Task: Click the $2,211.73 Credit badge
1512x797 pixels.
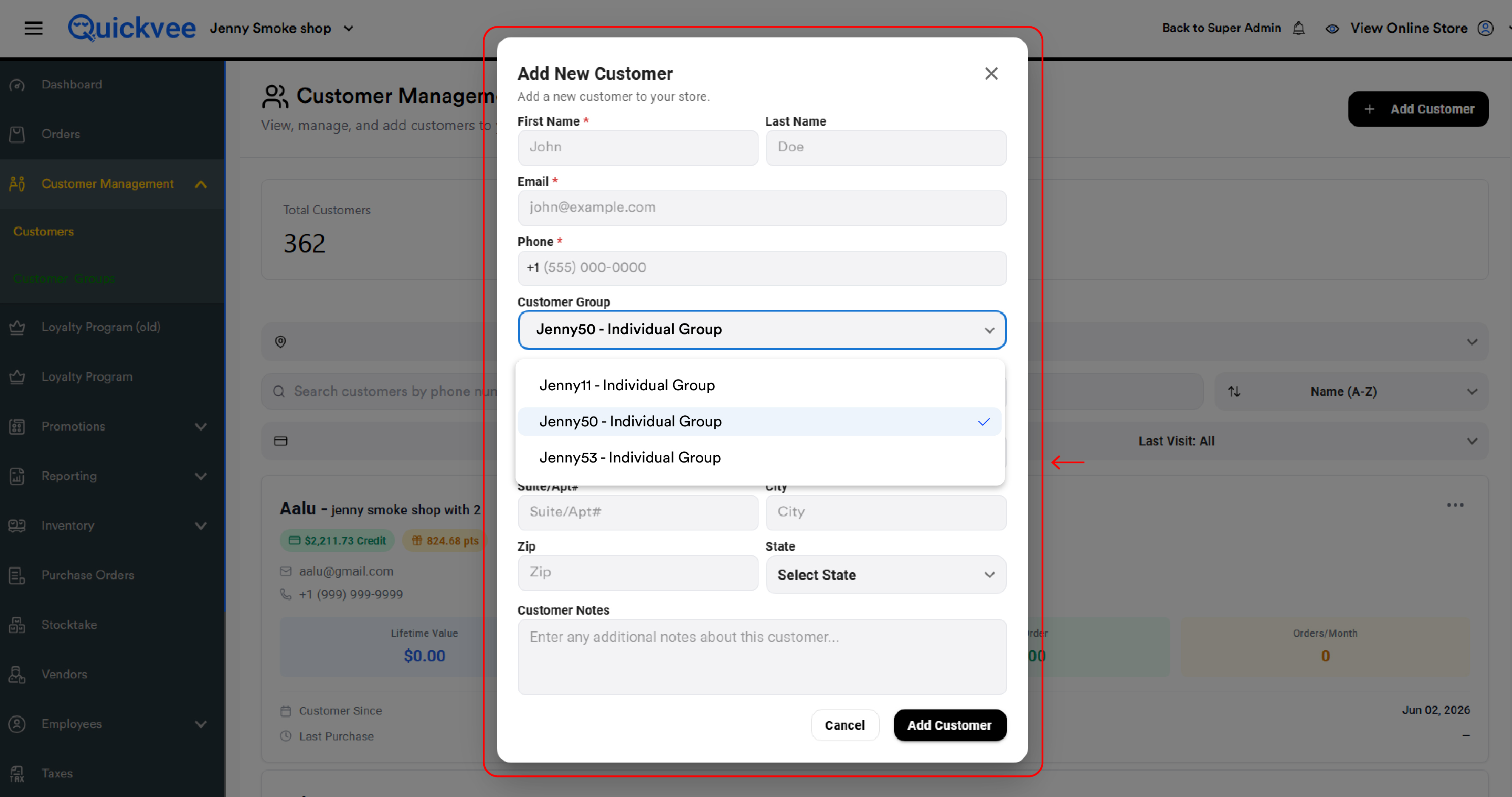Action: 337,541
